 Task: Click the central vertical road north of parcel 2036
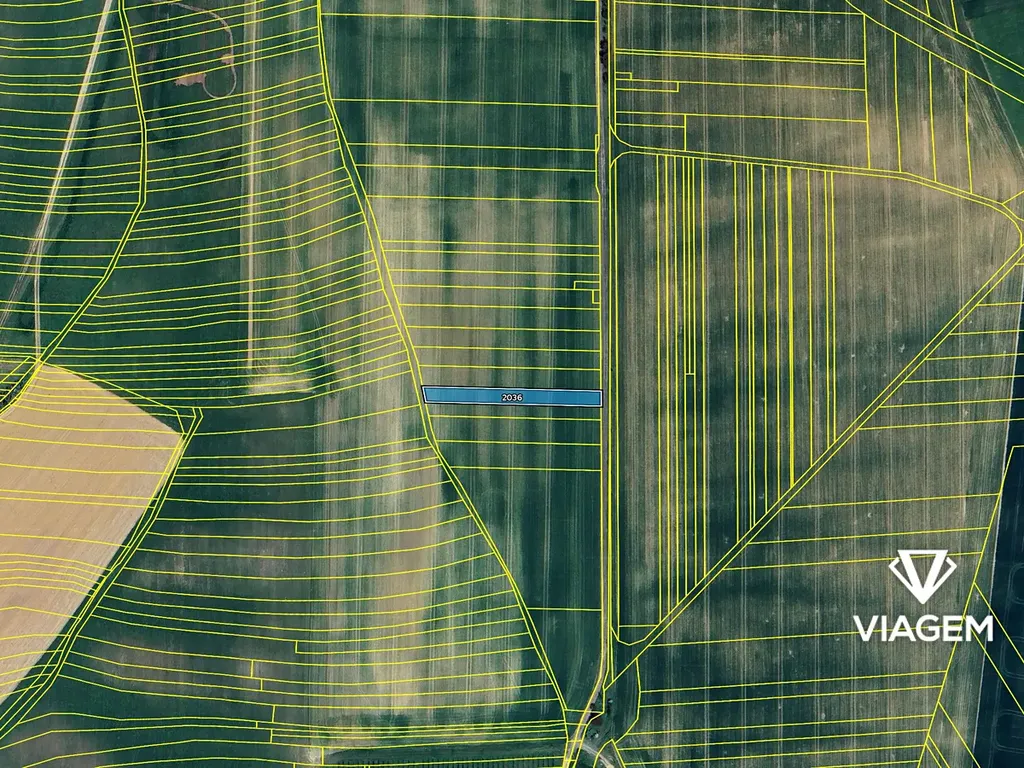tap(605, 250)
